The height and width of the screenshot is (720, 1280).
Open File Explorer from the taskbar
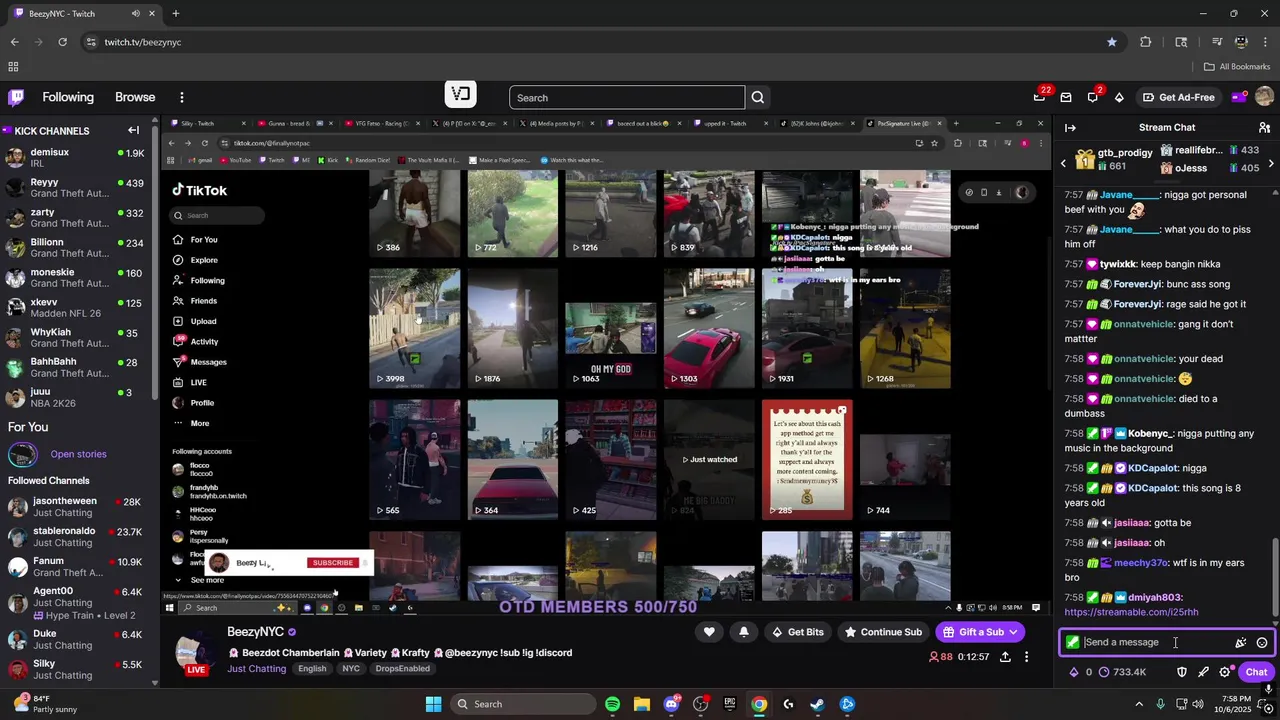(x=641, y=704)
